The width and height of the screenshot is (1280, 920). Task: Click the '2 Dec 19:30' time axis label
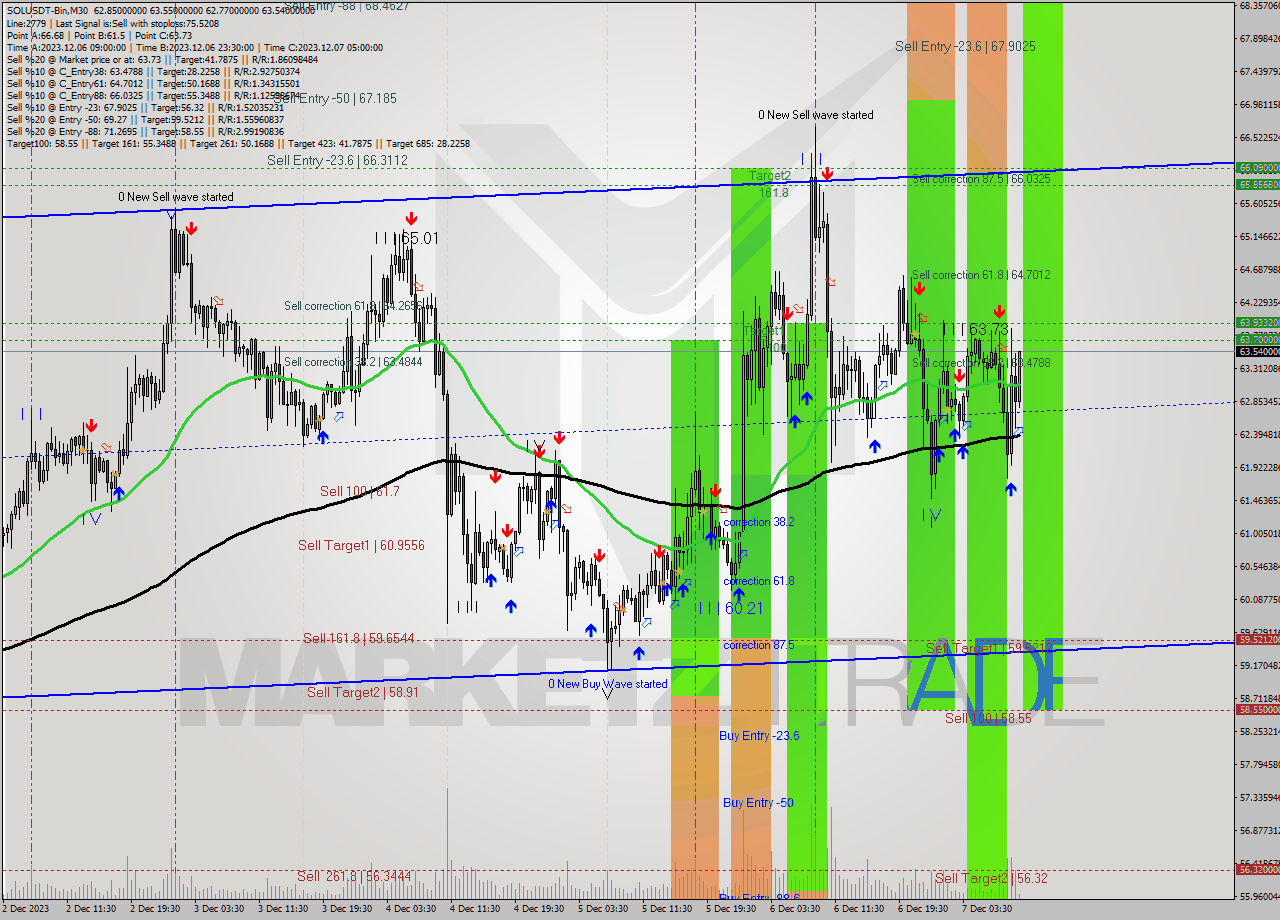point(155,909)
